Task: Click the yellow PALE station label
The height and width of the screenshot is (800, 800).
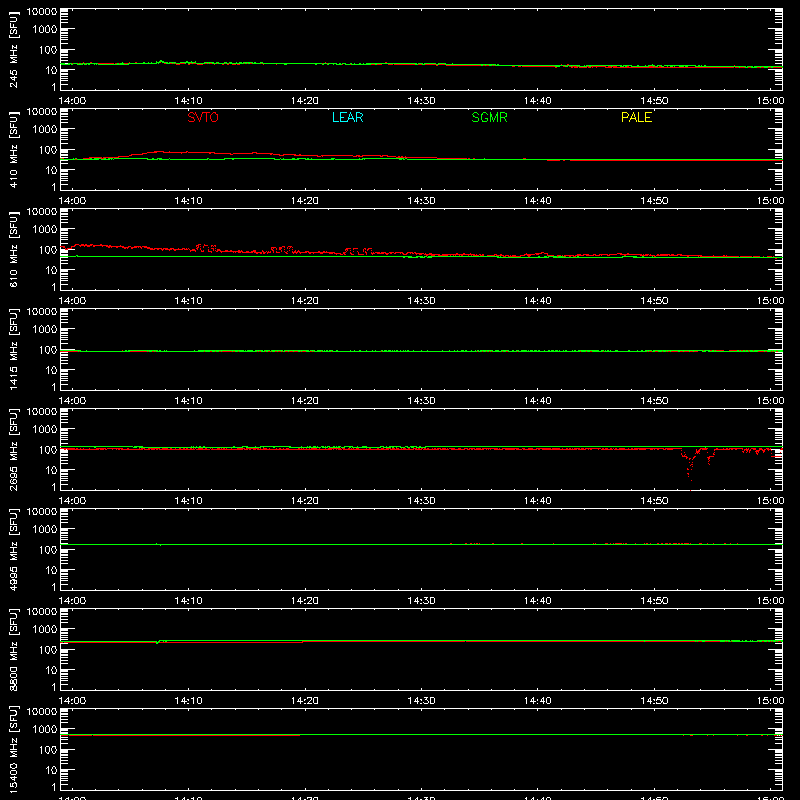Action: [636, 117]
